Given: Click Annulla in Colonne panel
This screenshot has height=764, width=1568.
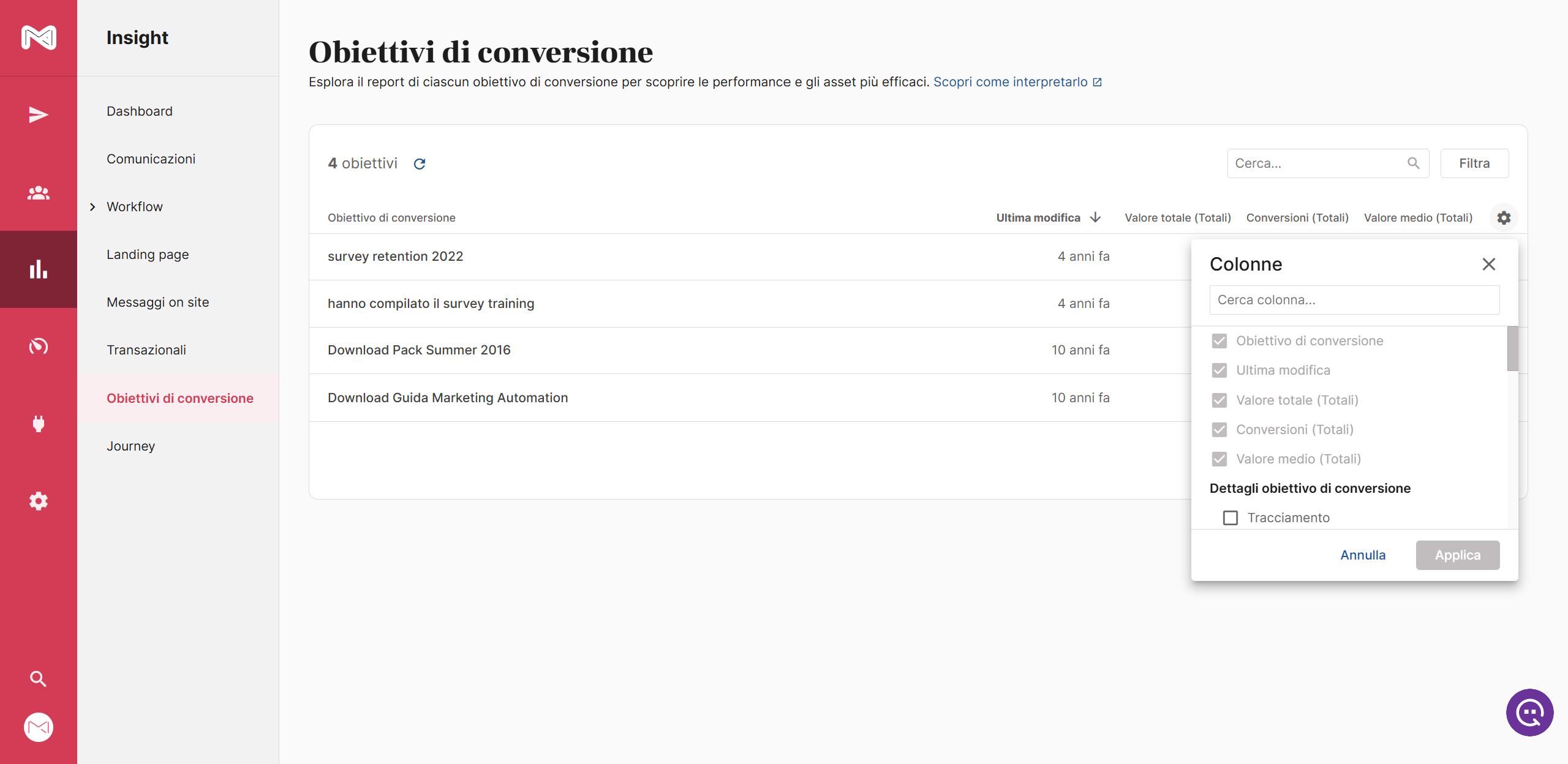Looking at the screenshot, I should point(1363,555).
